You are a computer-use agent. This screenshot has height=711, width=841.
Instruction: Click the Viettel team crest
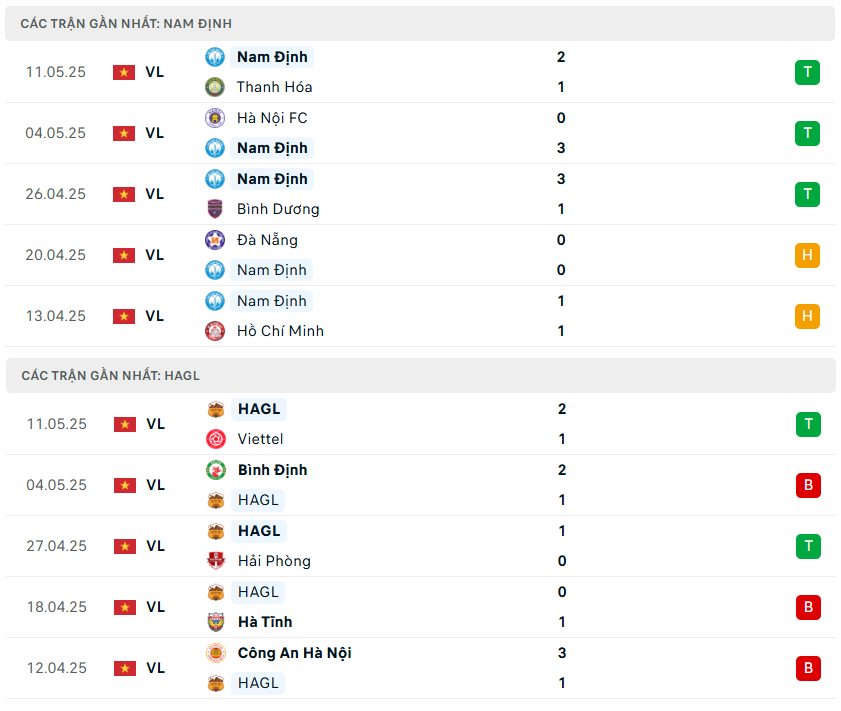[x=216, y=439]
